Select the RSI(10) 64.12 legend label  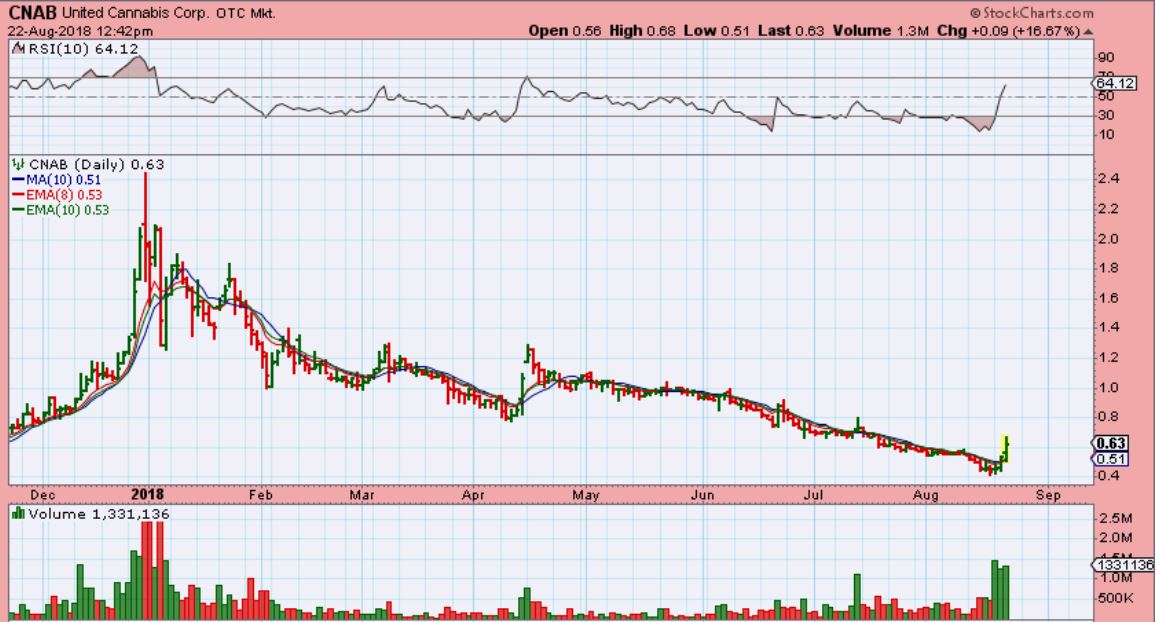[x=83, y=49]
